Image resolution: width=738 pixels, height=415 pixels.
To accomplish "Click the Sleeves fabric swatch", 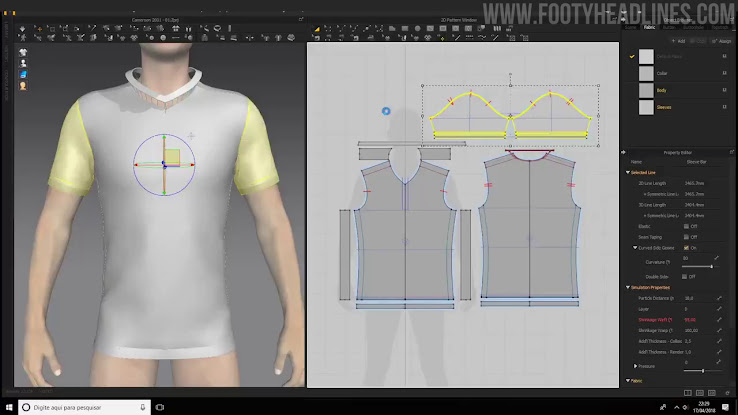I will tap(646, 107).
